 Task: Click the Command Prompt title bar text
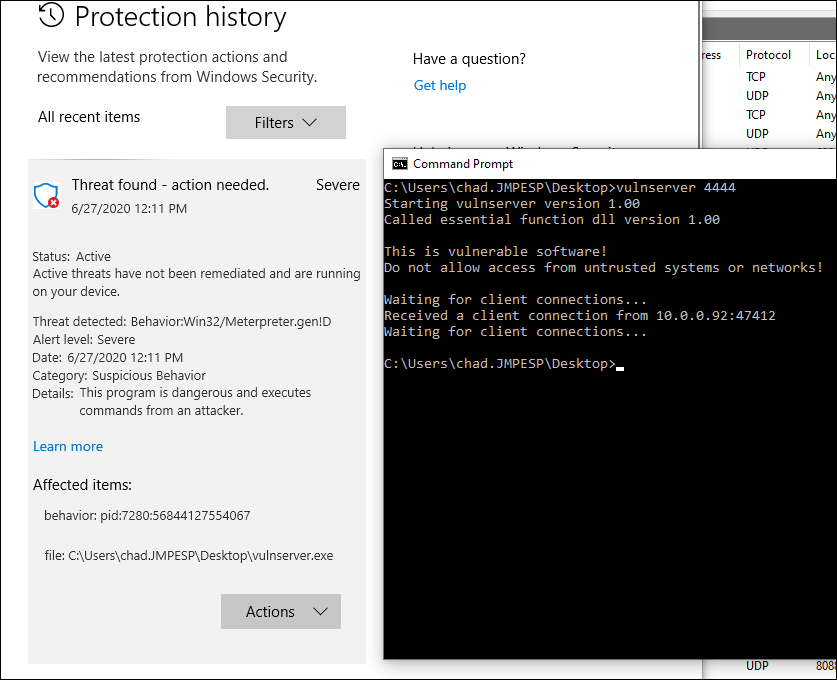click(x=463, y=164)
